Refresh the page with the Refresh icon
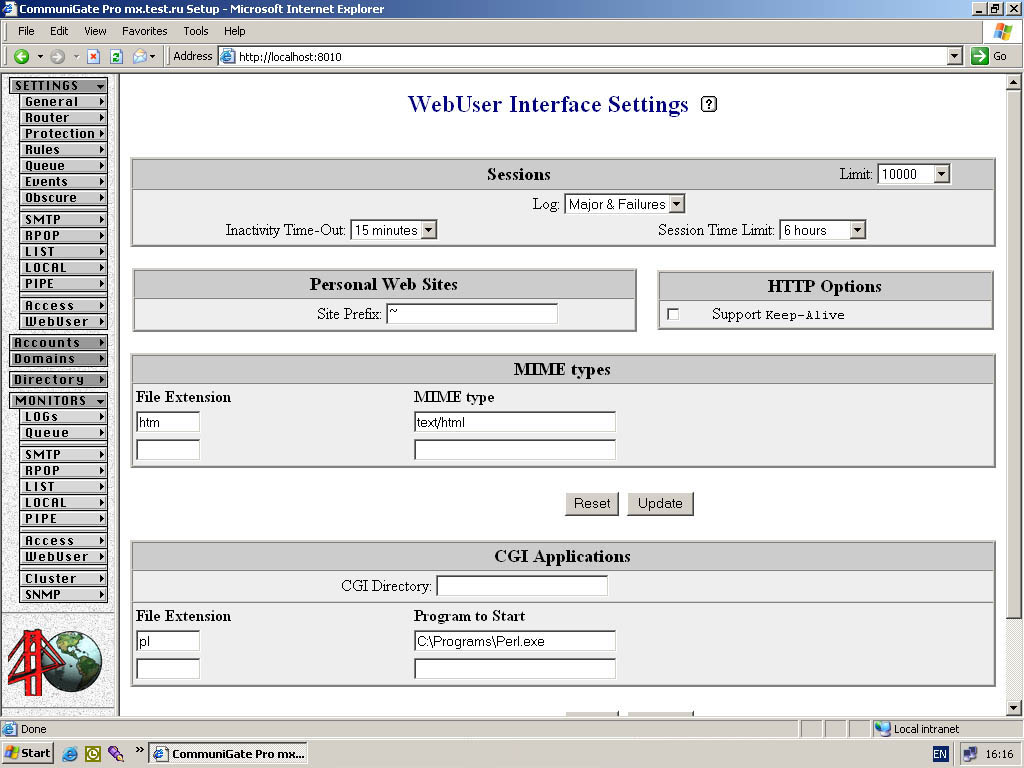The width and height of the screenshot is (1024, 768). pos(116,57)
